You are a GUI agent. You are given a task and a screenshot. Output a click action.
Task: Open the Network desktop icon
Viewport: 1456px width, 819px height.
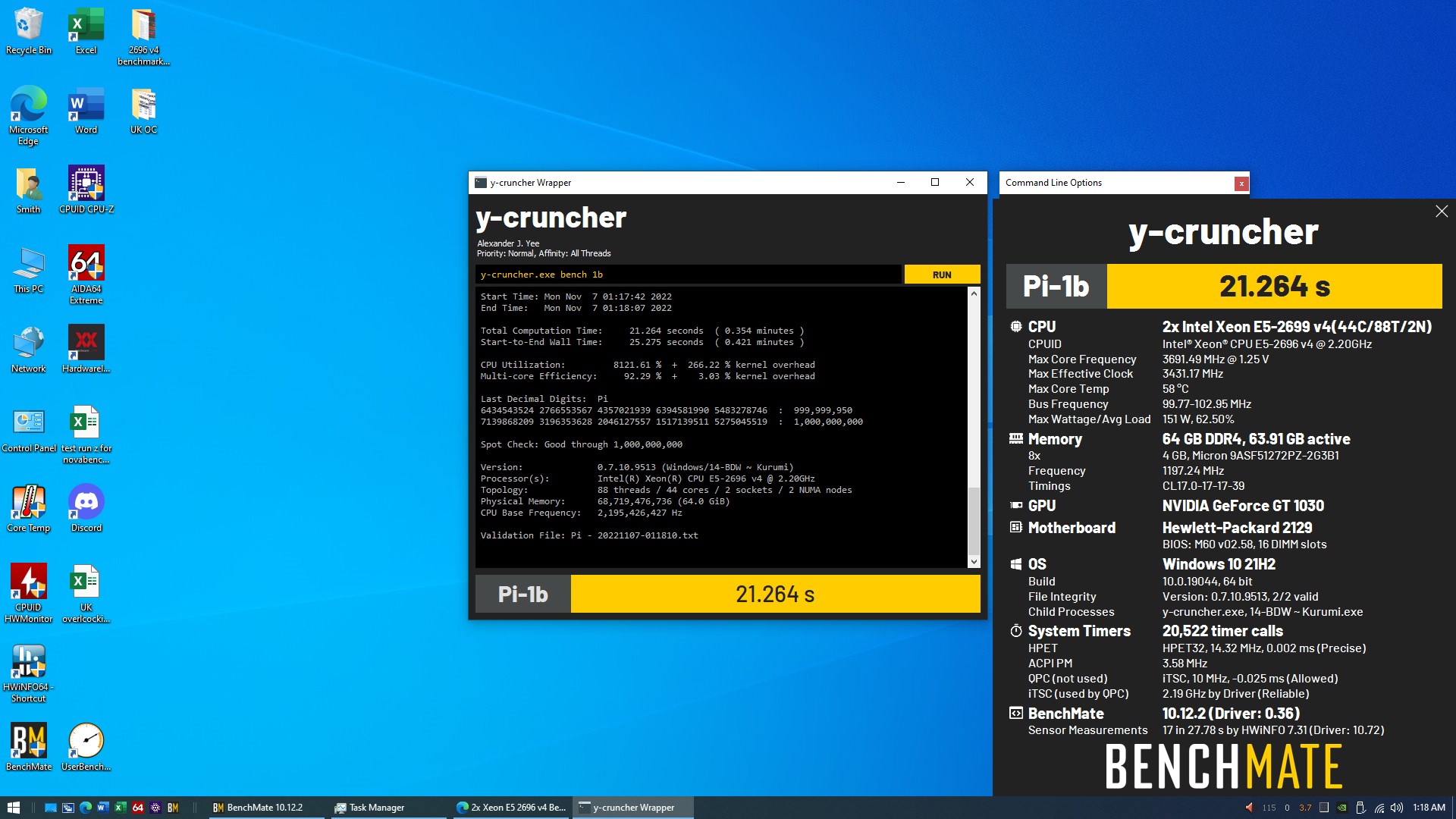coord(29,350)
